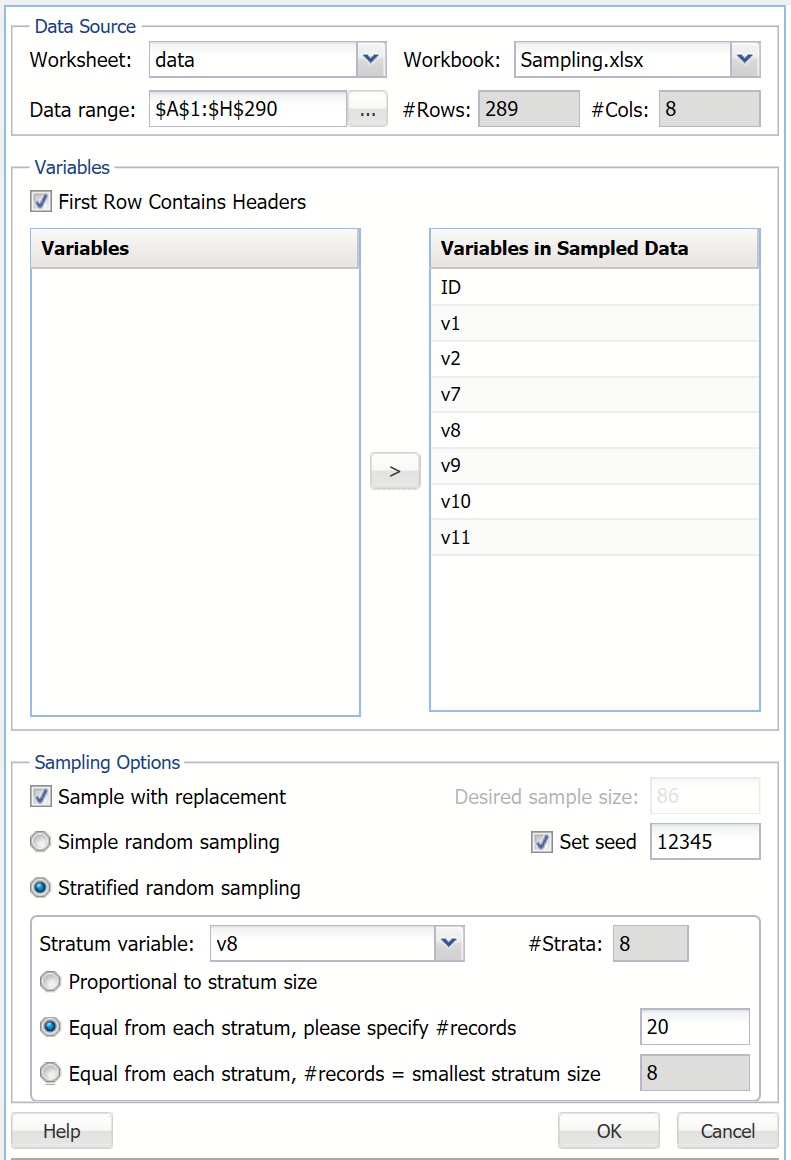Select Simple random sampling option
This screenshot has height=1160, width=791.
(x=41, y=842)
